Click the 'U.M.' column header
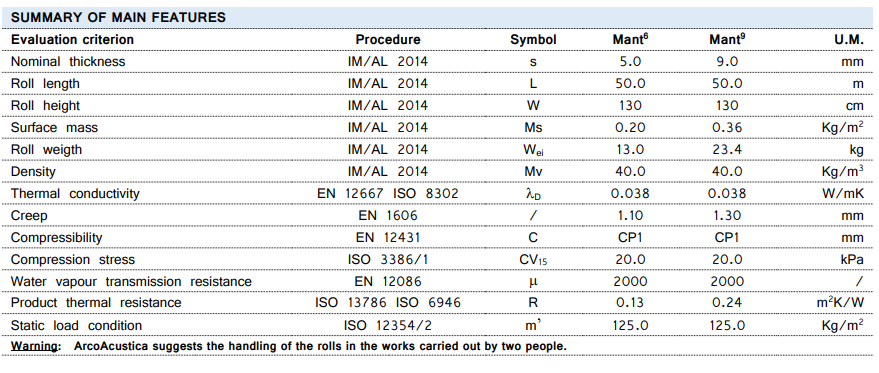The width and height of the screenshot is (879, 373). (x=849, y=40)
